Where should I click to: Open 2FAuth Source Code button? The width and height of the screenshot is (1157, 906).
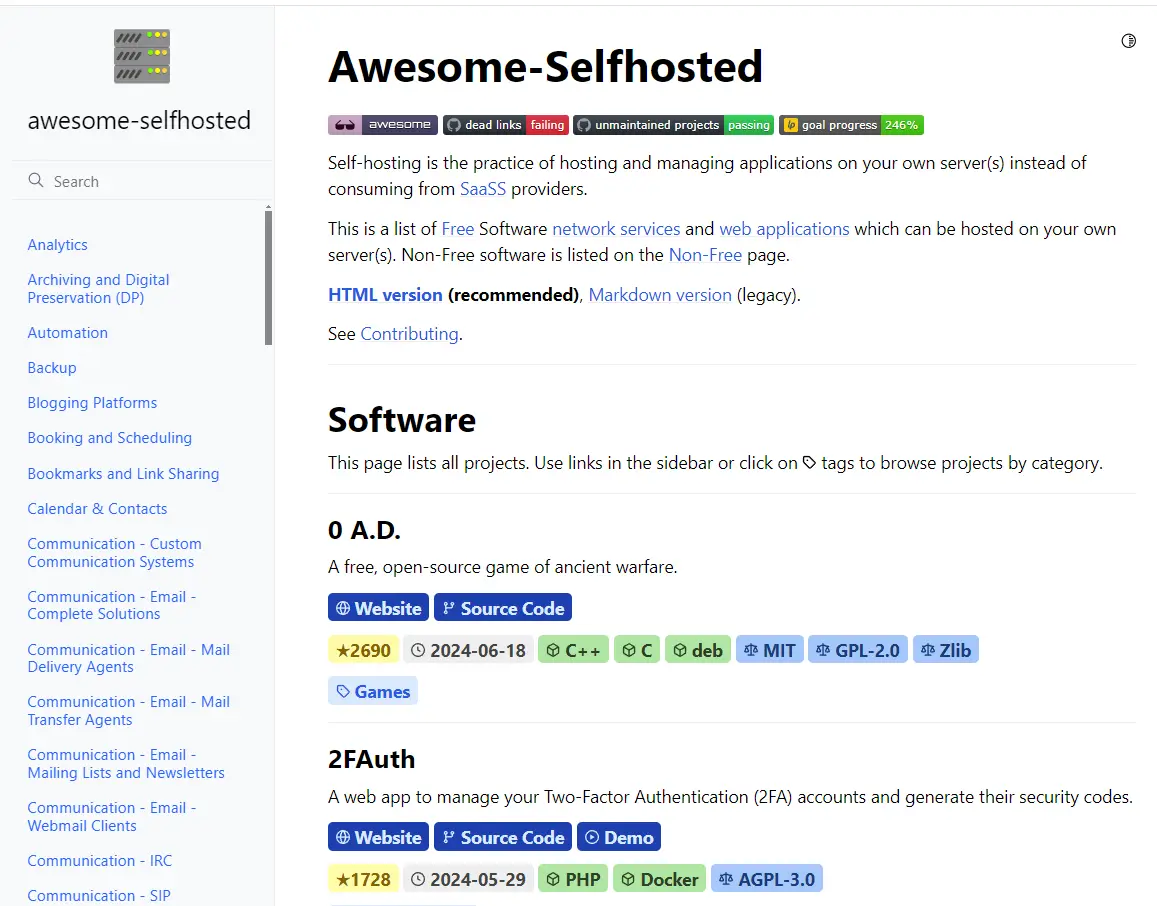pos(502,837)
